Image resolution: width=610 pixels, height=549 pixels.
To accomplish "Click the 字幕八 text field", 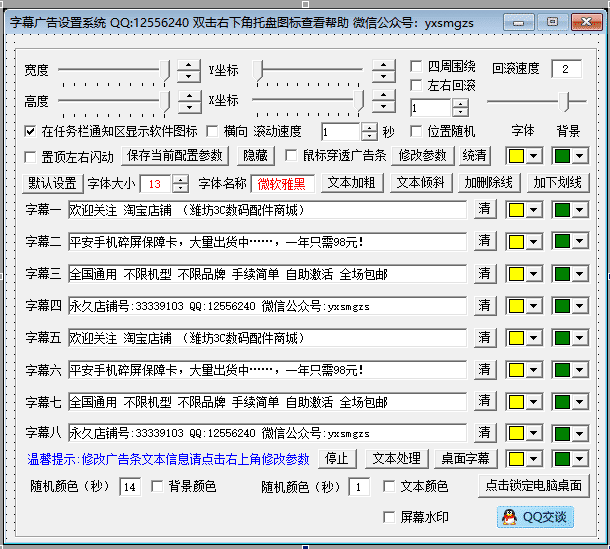I will point(267,433).
